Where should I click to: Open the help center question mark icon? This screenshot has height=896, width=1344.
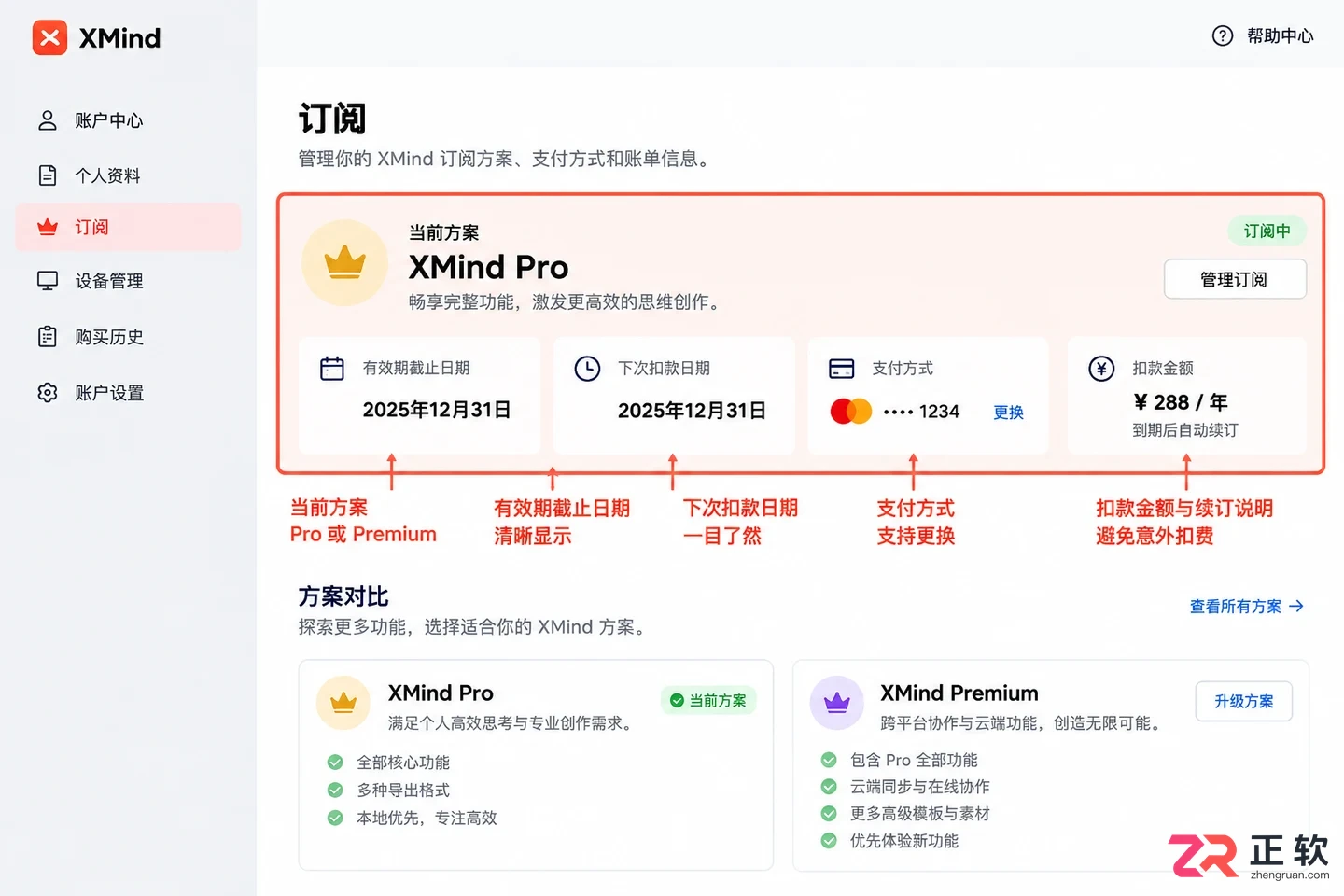tap(1223, 35)
